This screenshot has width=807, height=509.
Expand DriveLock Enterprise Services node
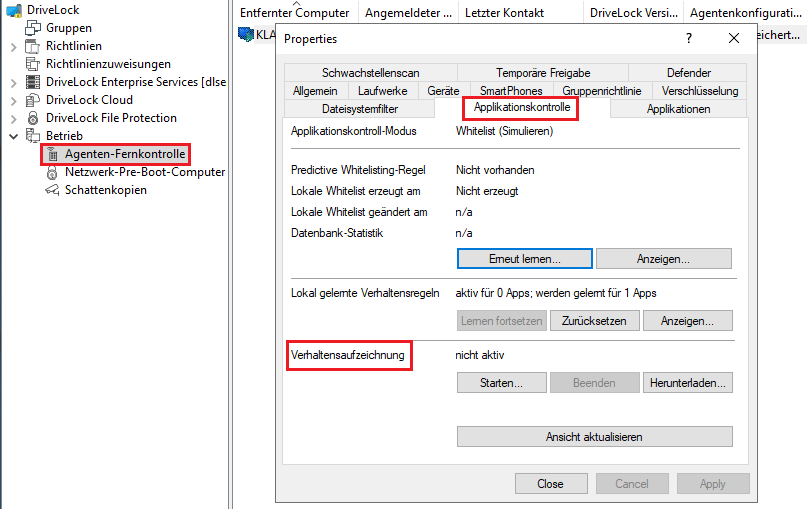14,82
